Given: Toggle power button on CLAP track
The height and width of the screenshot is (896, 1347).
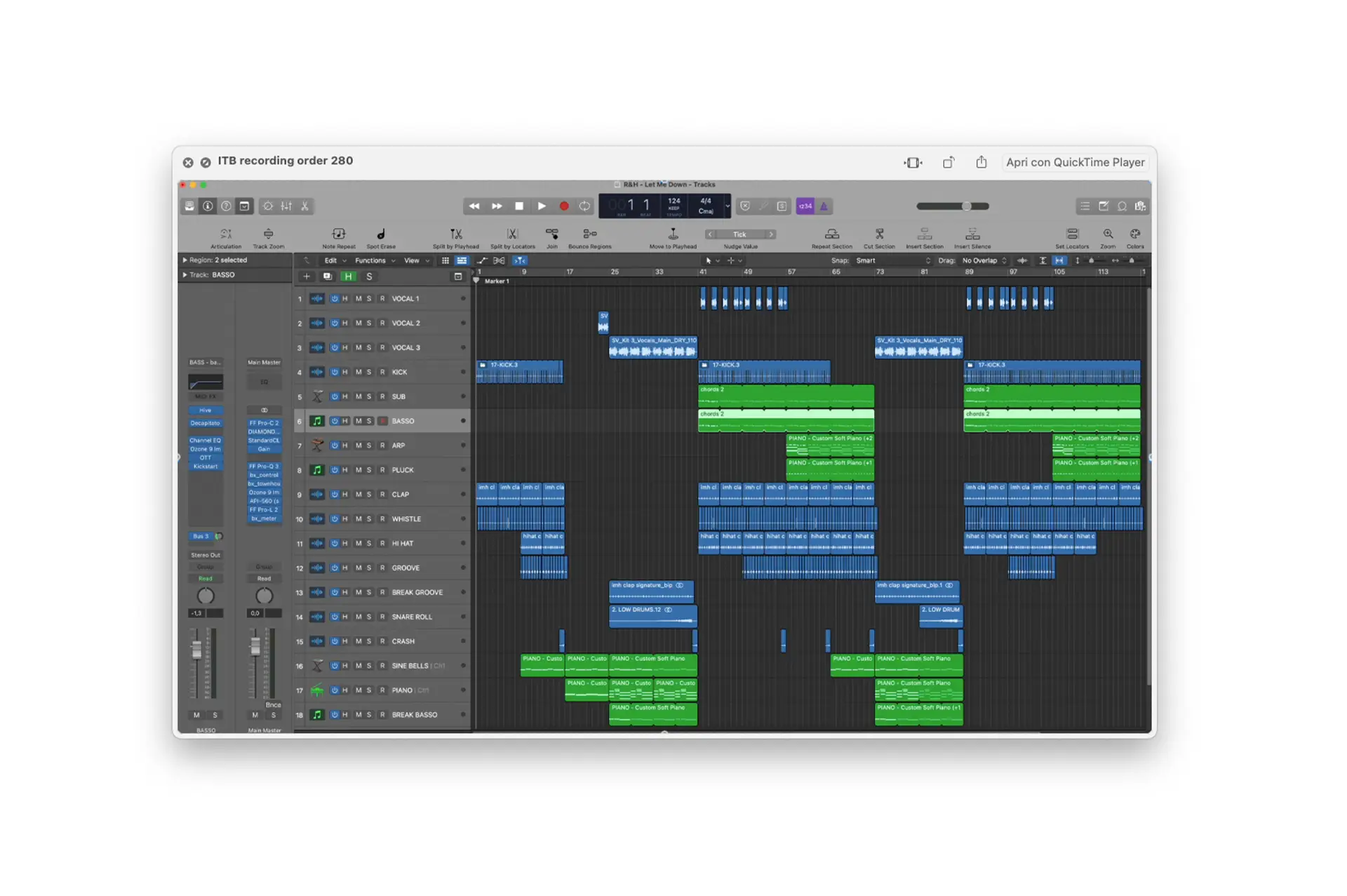Looking at the screenshot, I should coord(335,495).
